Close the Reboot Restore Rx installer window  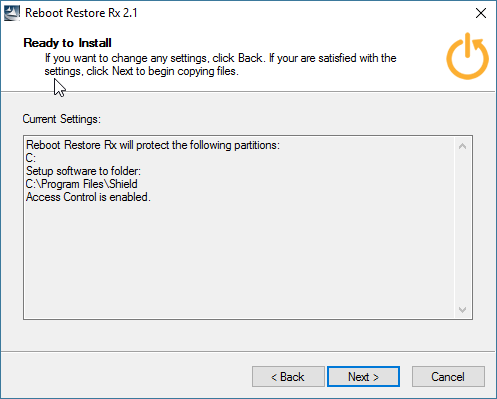481,13
